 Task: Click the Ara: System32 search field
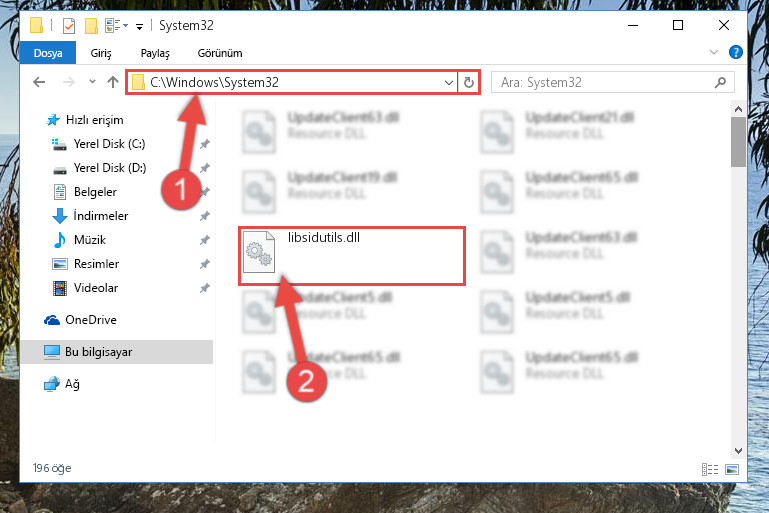click(x=606, y=82)
